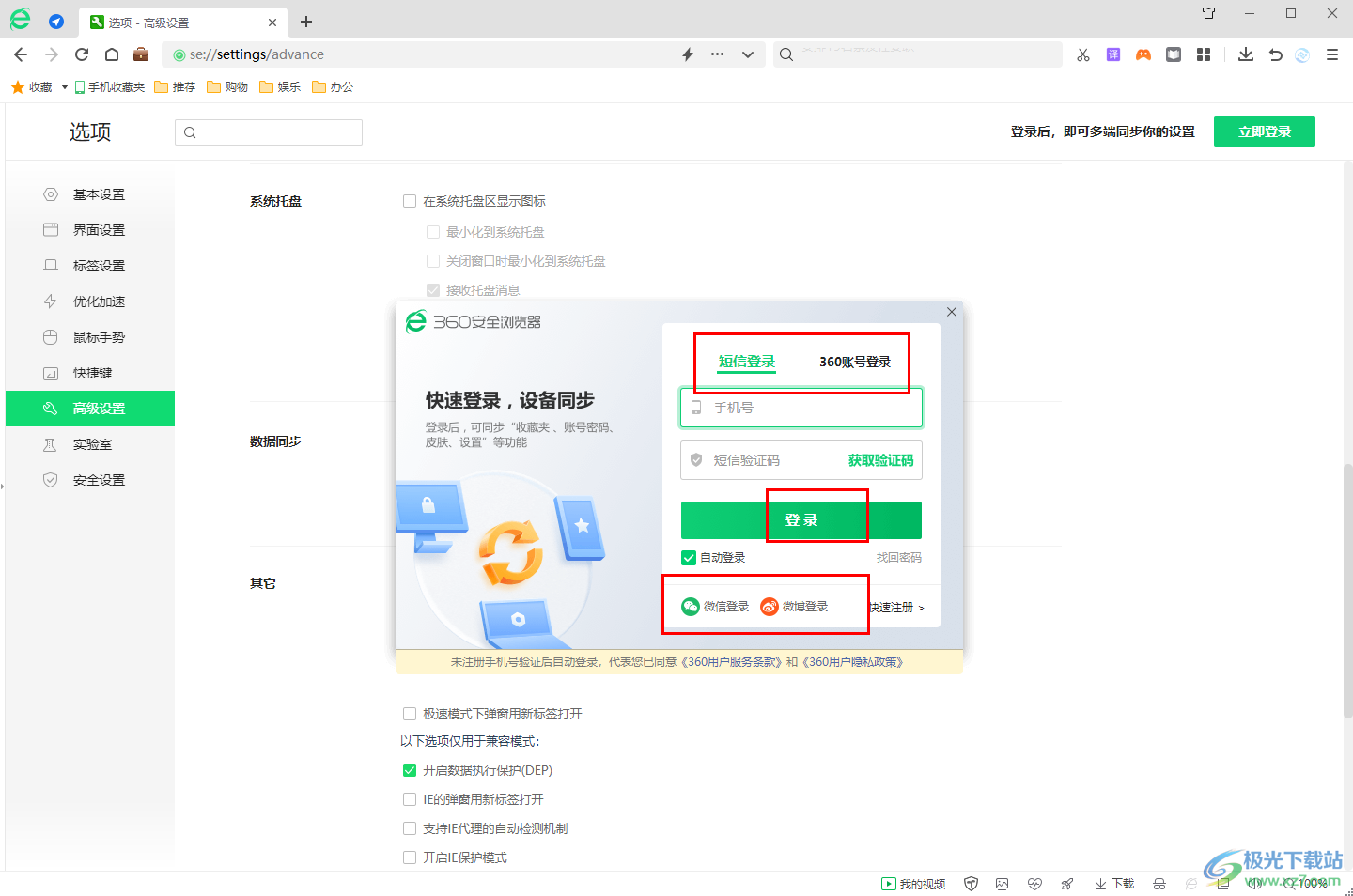
Task: Open the orange game controller icon
Action: click(1143, 54)
